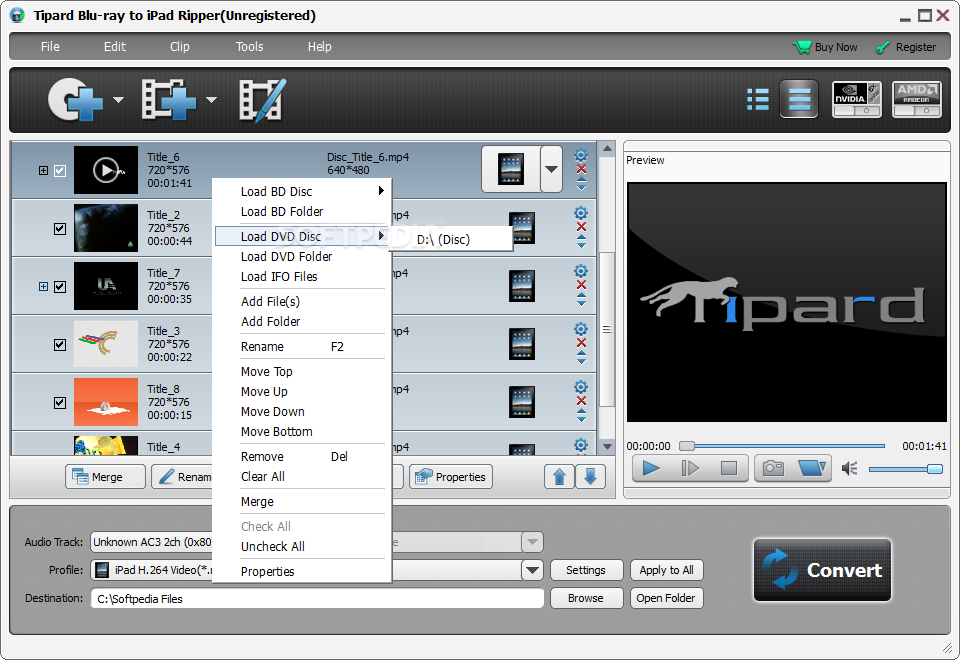Open settings gear for Title_7
Image resolution: width=960 pixels, height=660 pixels.
tap(581, 271)
